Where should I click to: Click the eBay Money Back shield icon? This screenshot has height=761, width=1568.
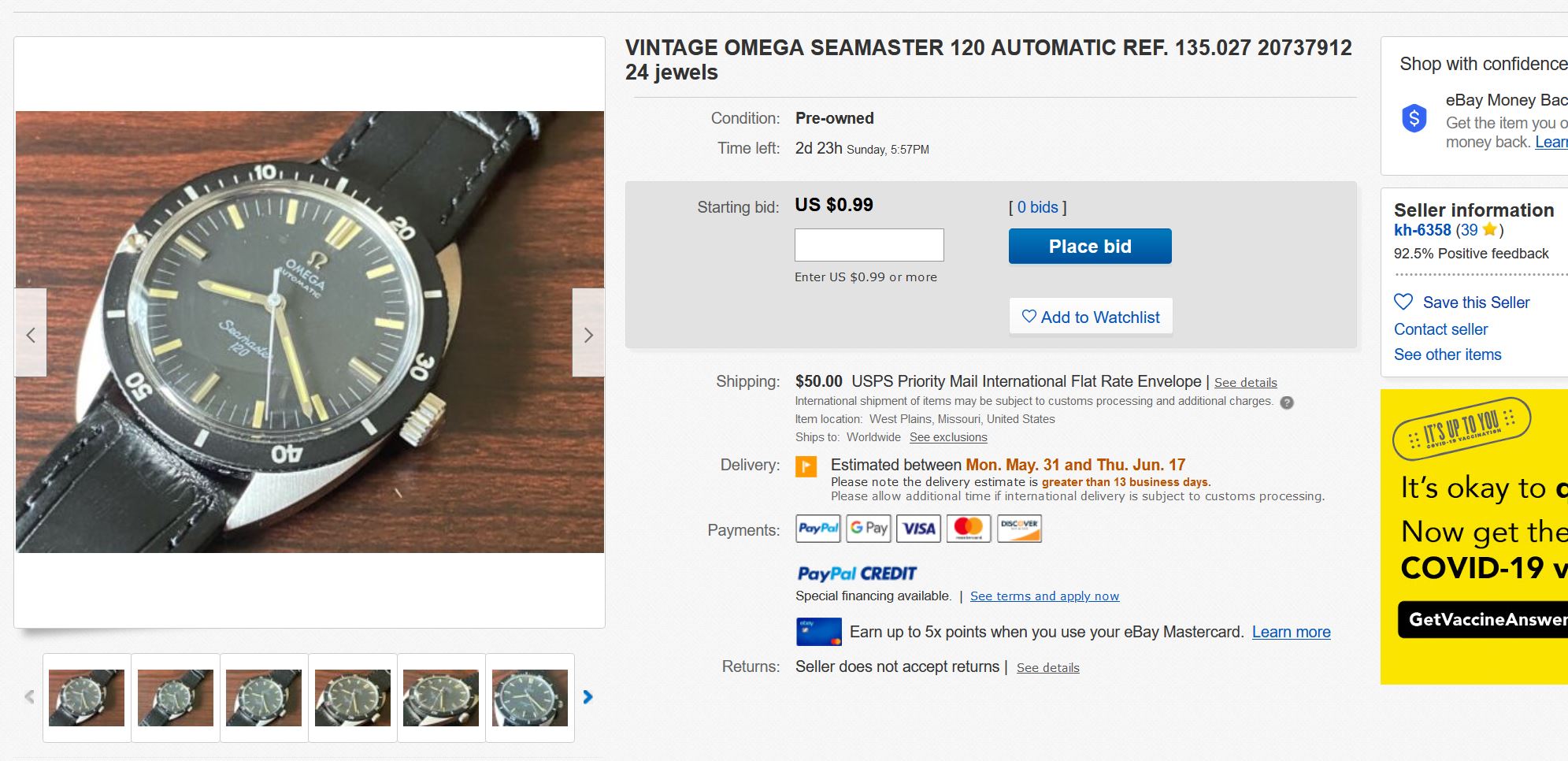coord(1414,119)
